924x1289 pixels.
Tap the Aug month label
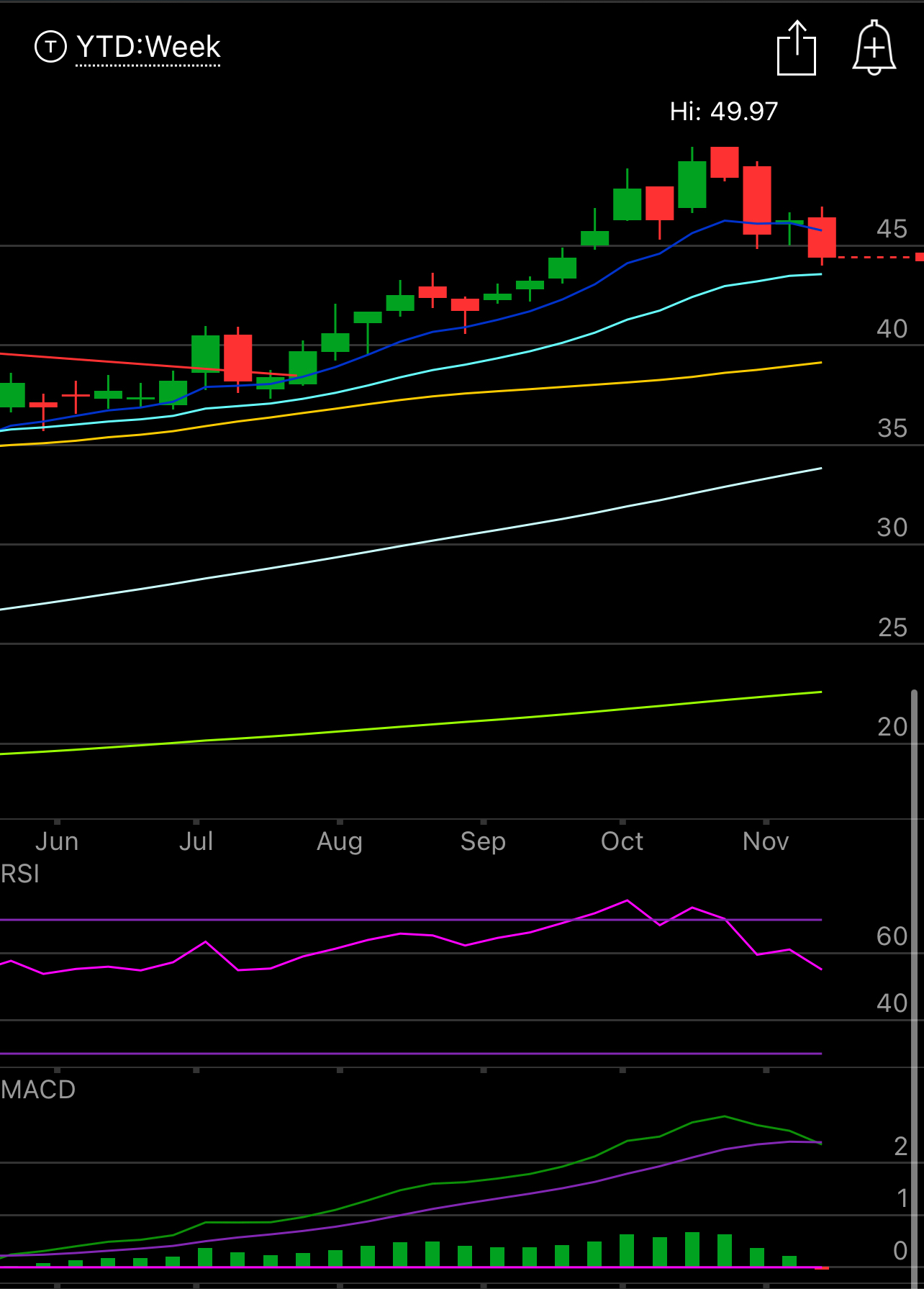tap(340, 841)
